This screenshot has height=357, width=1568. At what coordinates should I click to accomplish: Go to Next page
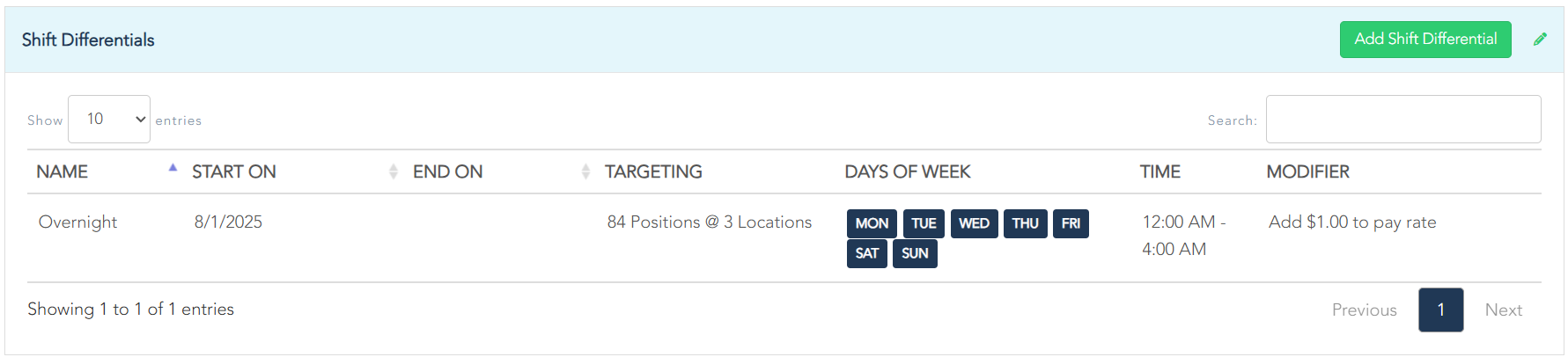click(1503, 310)
